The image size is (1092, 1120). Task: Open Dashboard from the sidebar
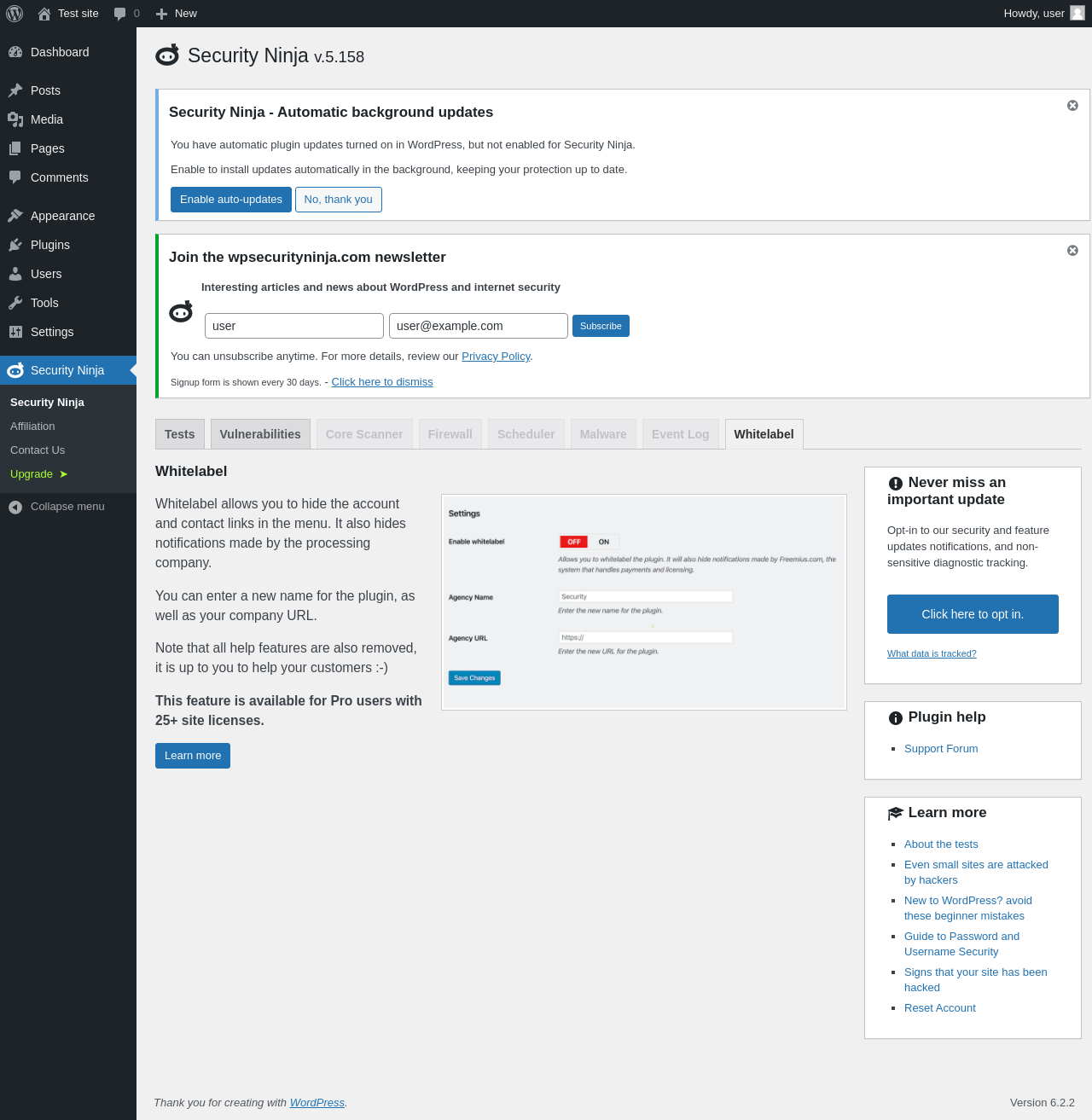point(60,52)
